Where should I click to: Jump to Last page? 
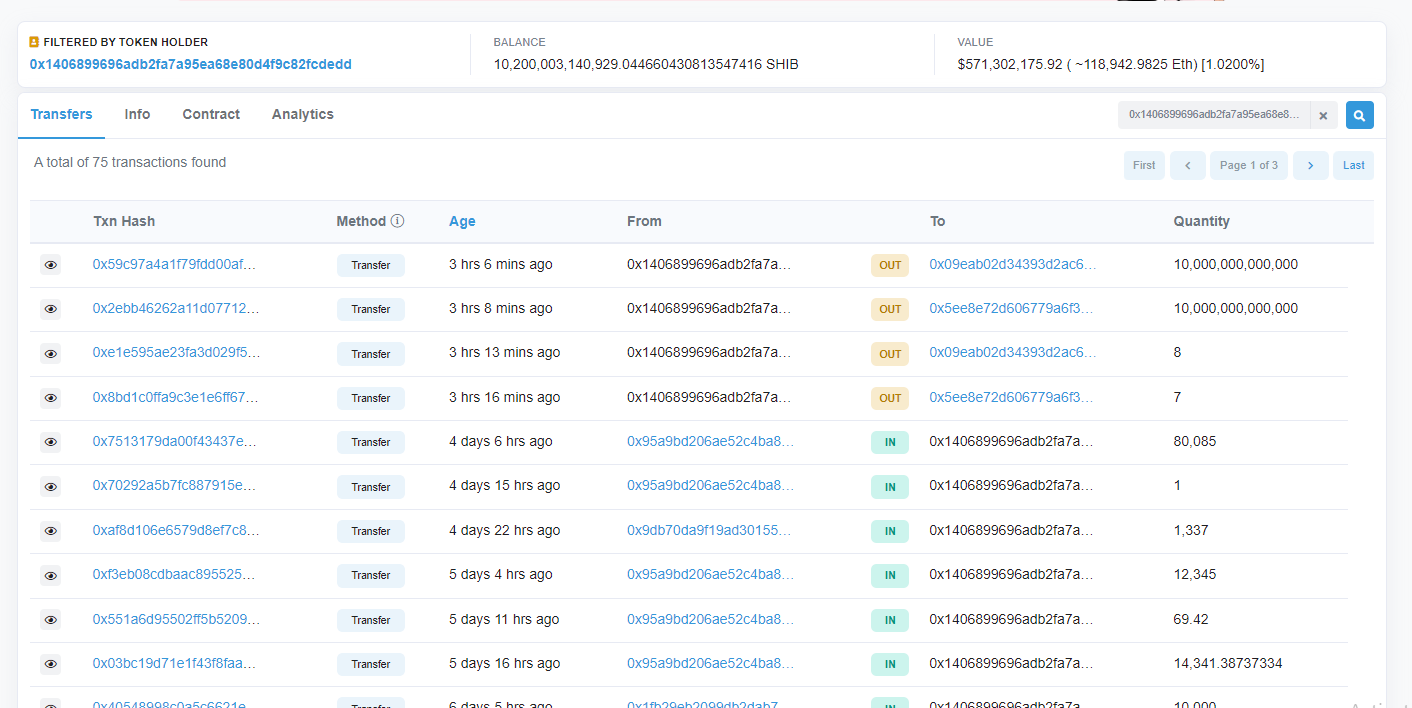point(1353,165)
